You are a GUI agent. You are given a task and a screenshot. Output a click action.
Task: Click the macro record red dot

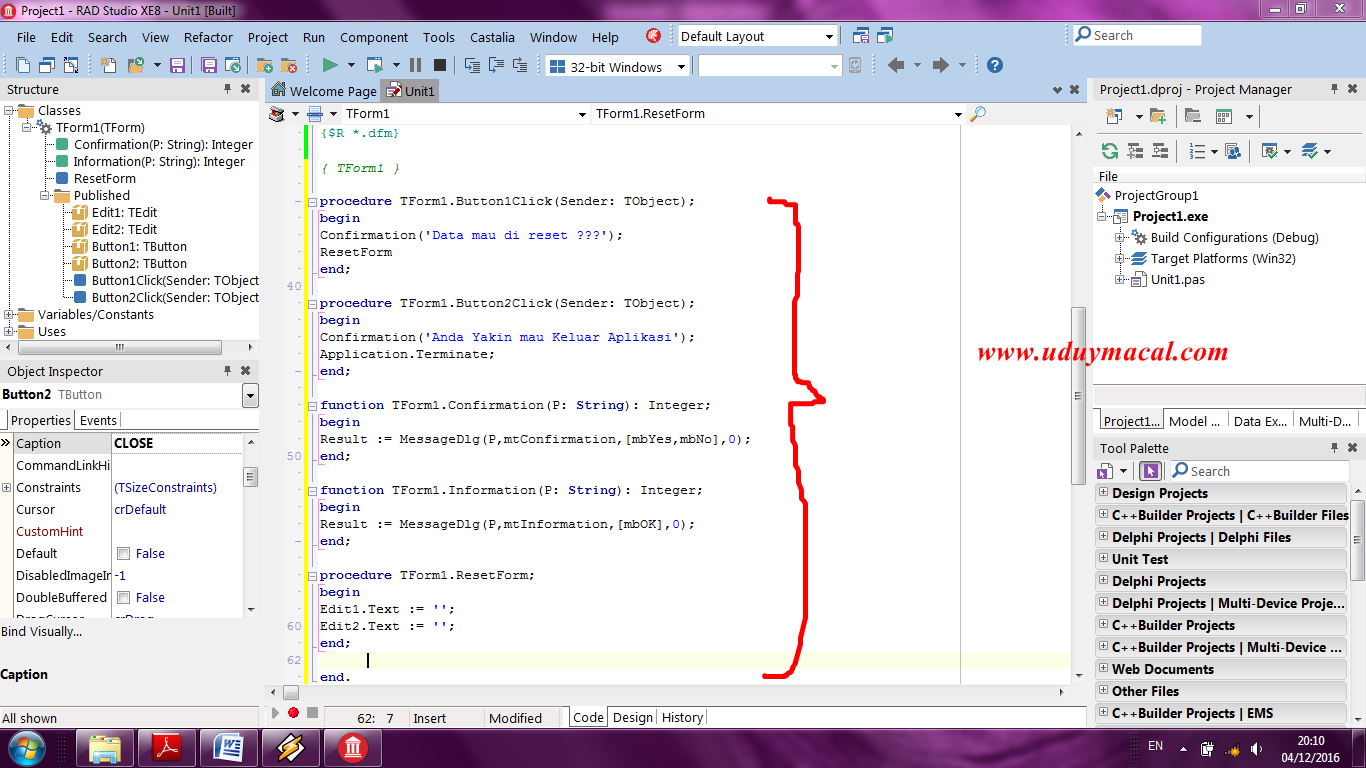[293, 712]
